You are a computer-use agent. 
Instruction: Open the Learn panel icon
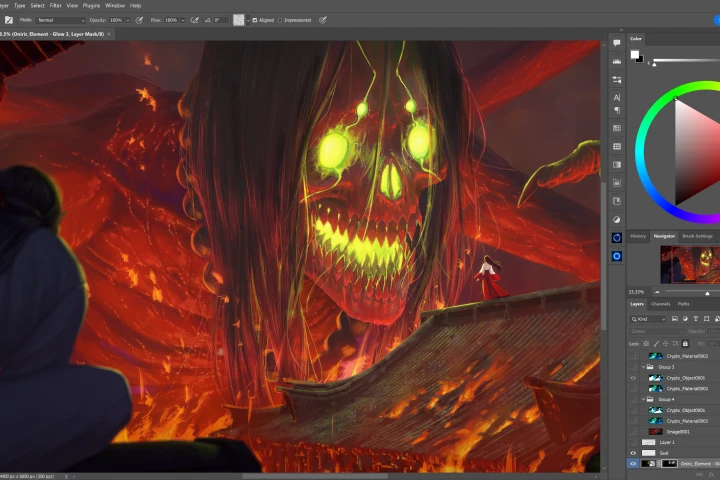click(x=617, y=201)
